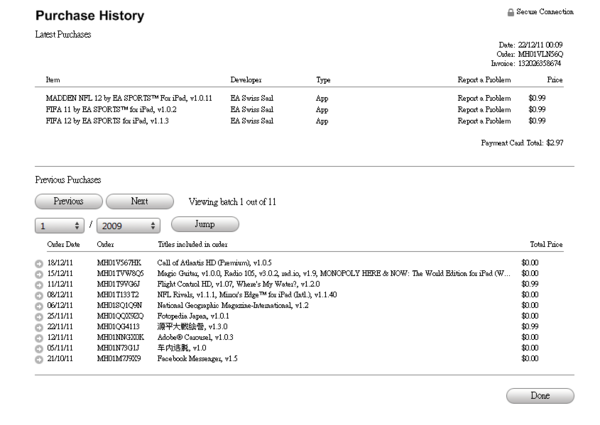Click arrow icon next to 08/12/11 order
The image size is (600, 425).
tap(39, 295)
